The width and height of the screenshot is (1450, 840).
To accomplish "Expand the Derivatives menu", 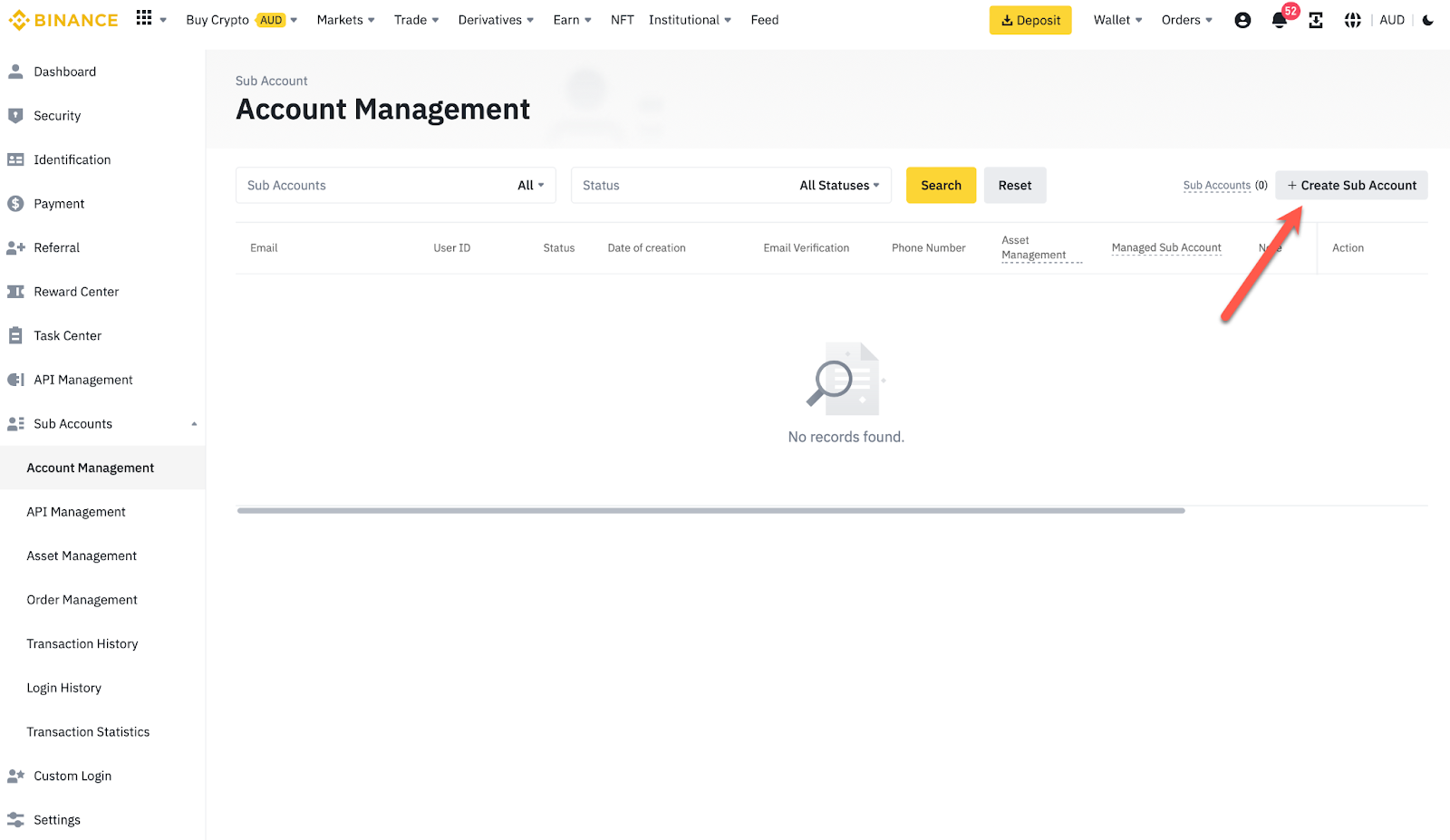I will click(496, 20).
